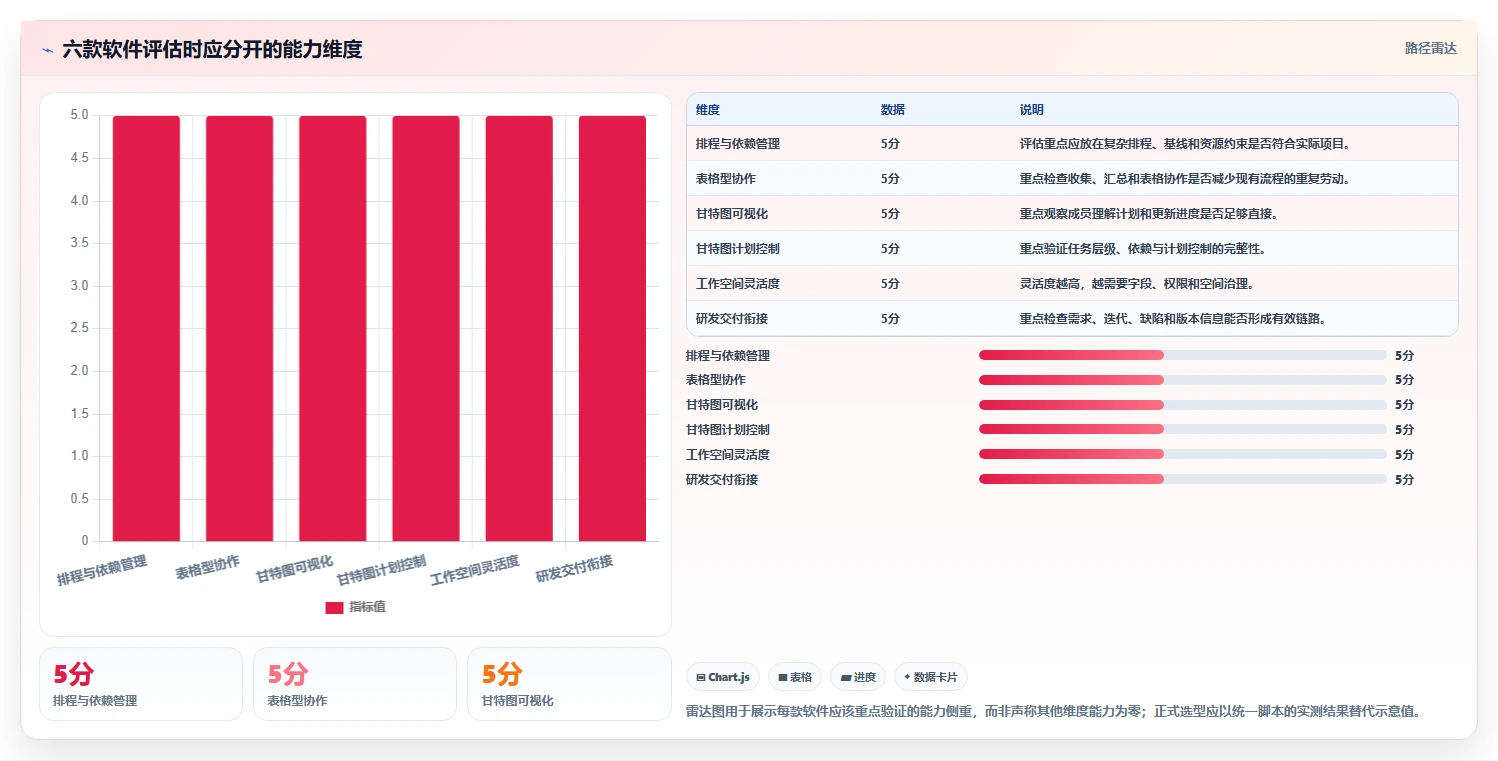Click the 工作空间灵活度 progress bar
The image size is (1498, 761).
click(1183, 454)
